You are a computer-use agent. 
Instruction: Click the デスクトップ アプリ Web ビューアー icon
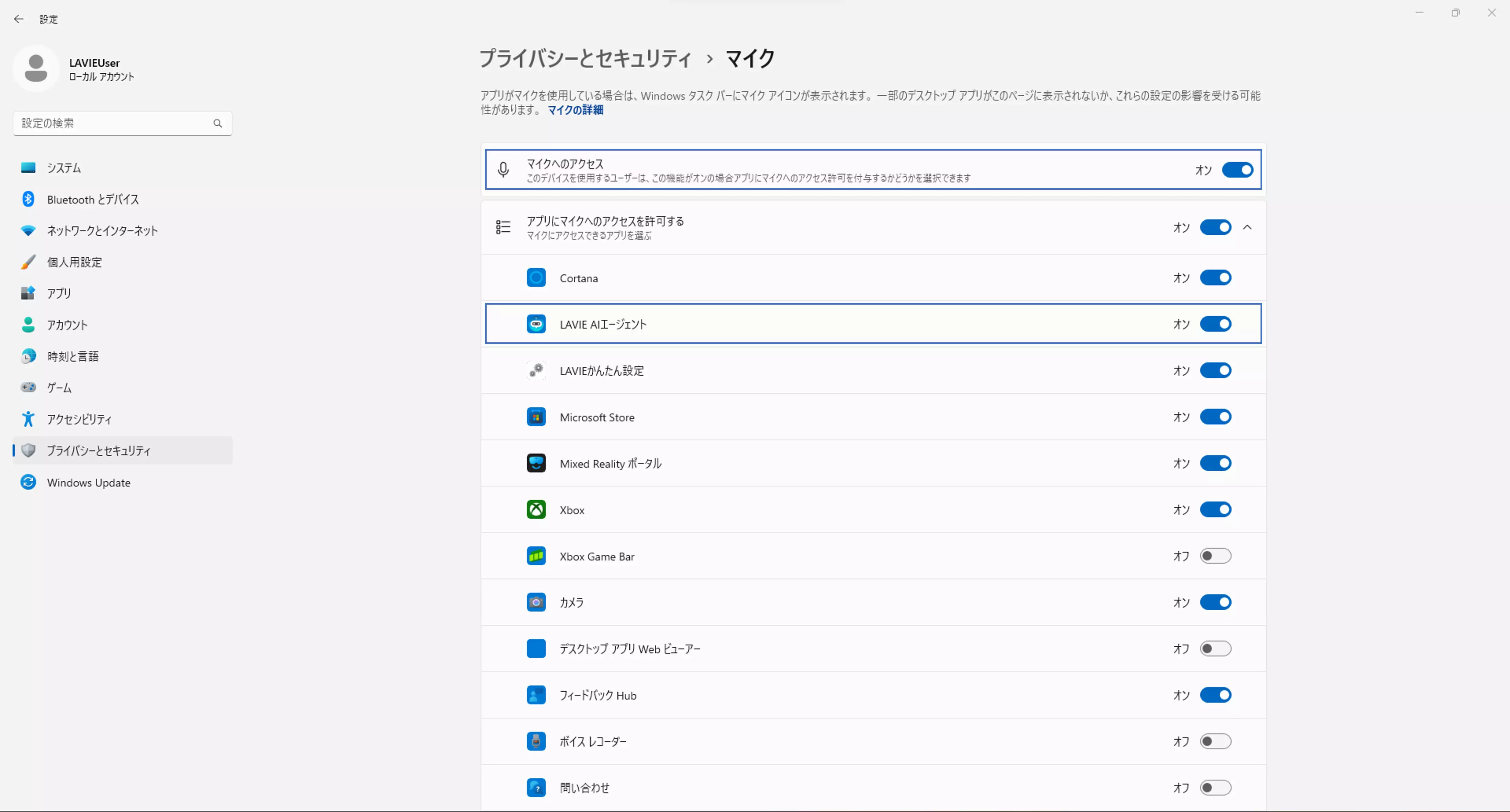click(x=536, y=649)
